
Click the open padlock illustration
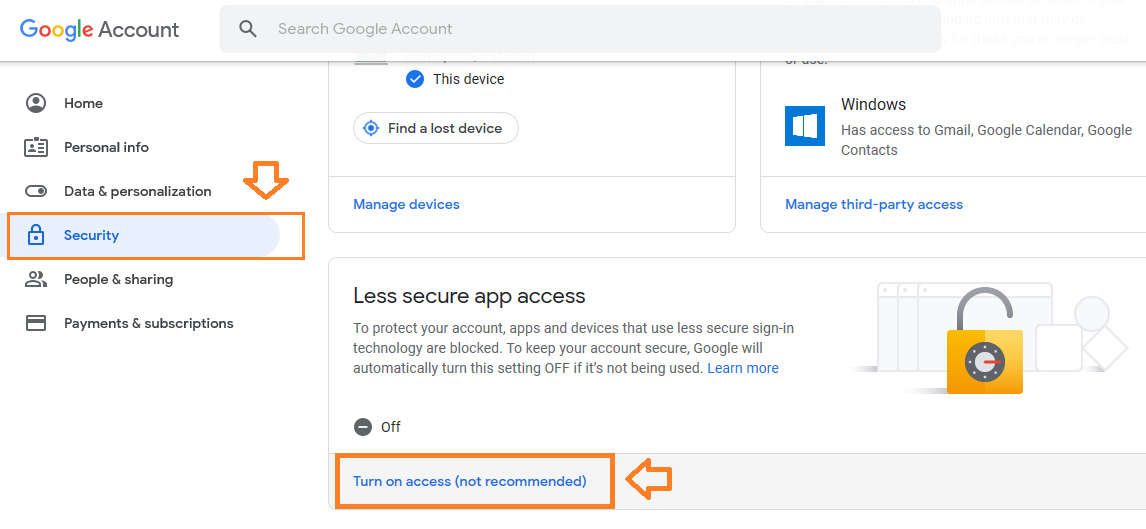[984, 341]
